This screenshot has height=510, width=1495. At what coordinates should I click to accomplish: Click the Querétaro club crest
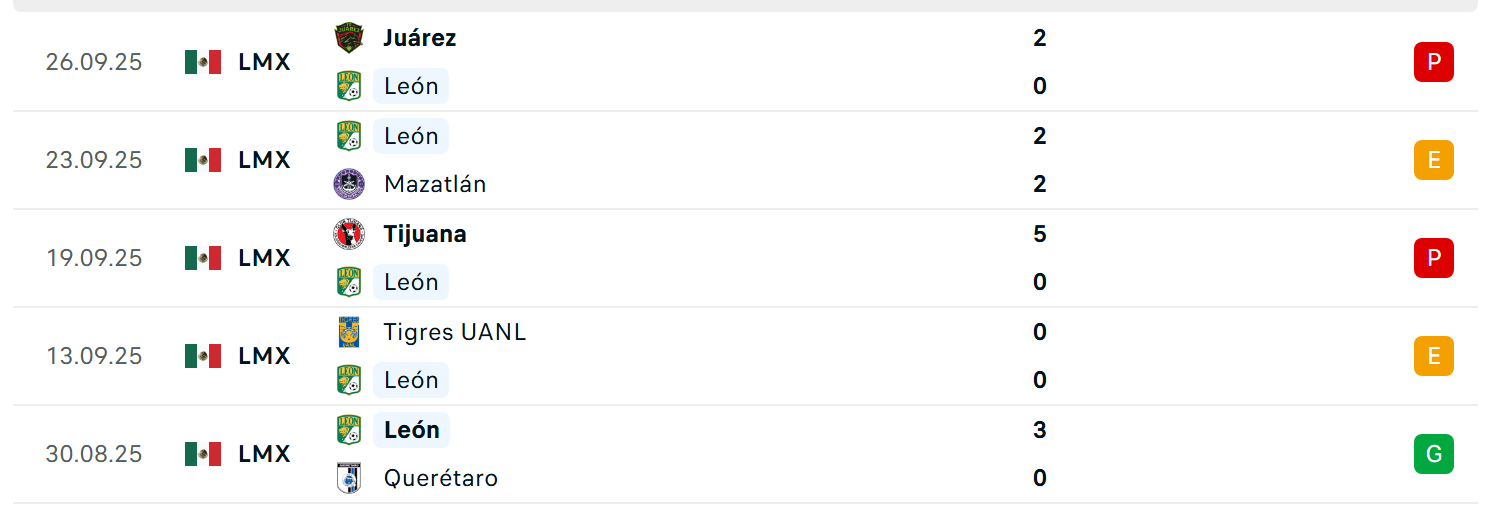pyautogui.click(x=349, y=478)
